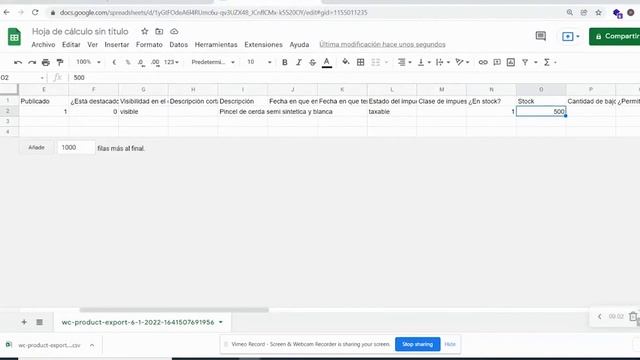Open the horizontal align dropdown

(x=404, y=62)
